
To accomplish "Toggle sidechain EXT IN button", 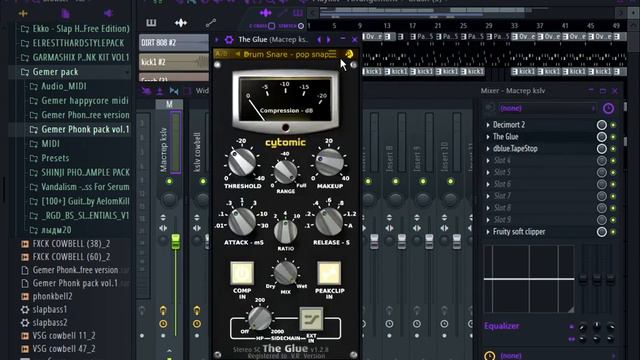I will click(311, 319).
